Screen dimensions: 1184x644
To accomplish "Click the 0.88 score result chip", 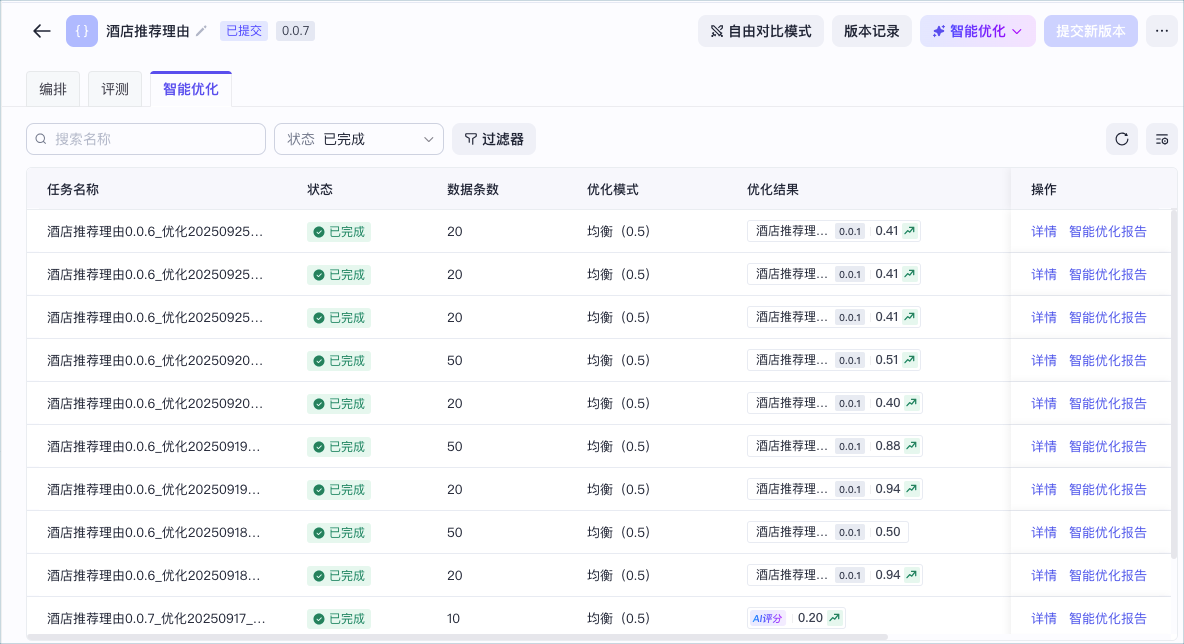I will [834, 446].
